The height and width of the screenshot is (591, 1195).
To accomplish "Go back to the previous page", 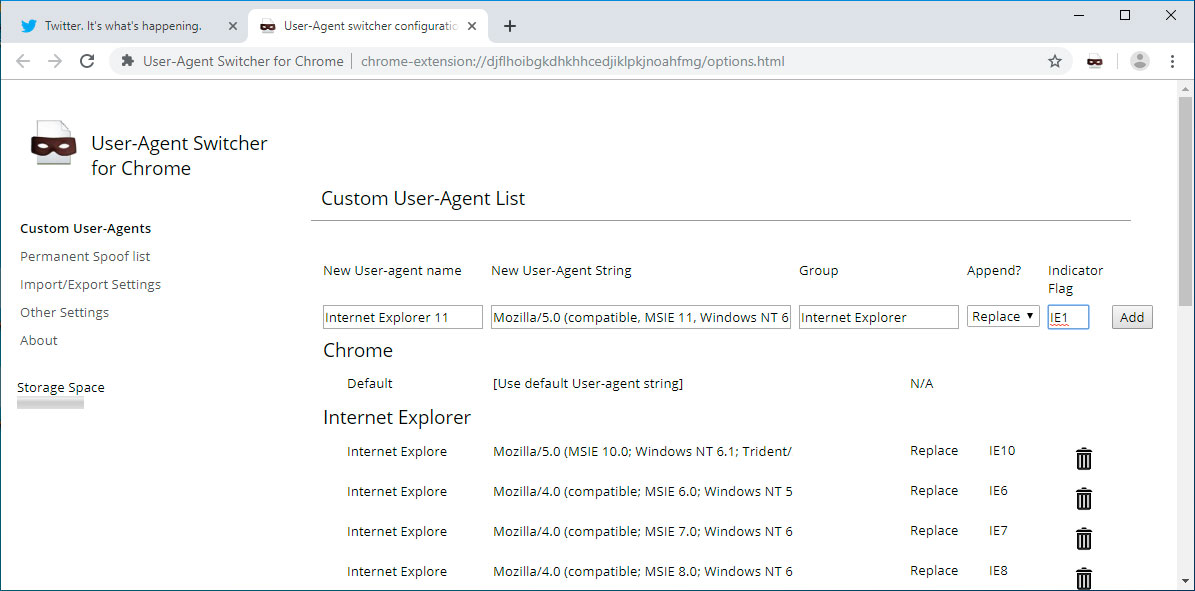I will pos(23,62).
